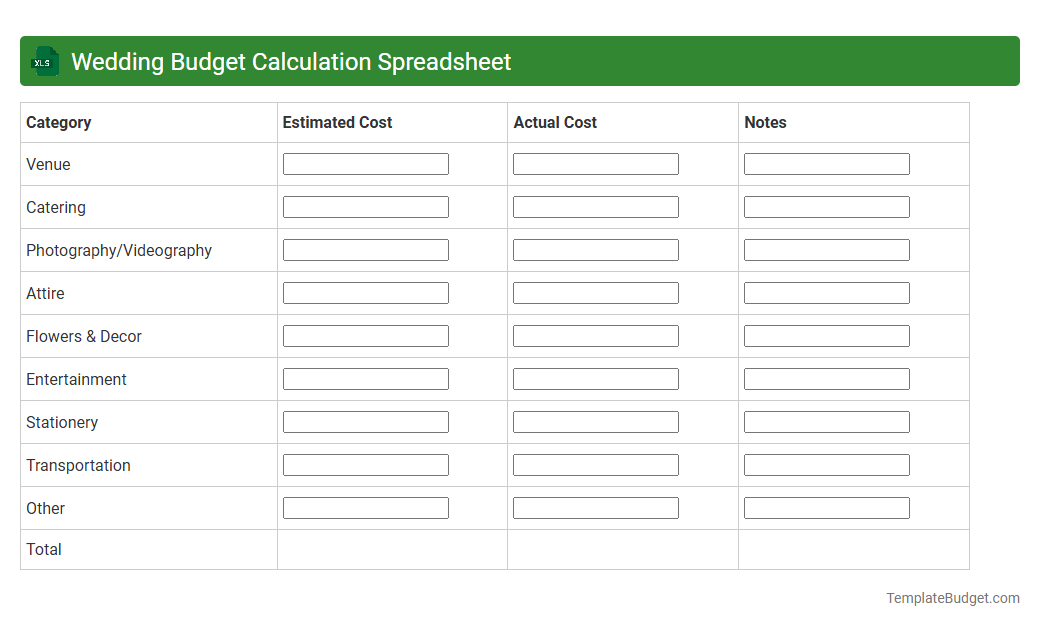Click the Other estimated cost field

pyautogui.click(x=365, y=507)
